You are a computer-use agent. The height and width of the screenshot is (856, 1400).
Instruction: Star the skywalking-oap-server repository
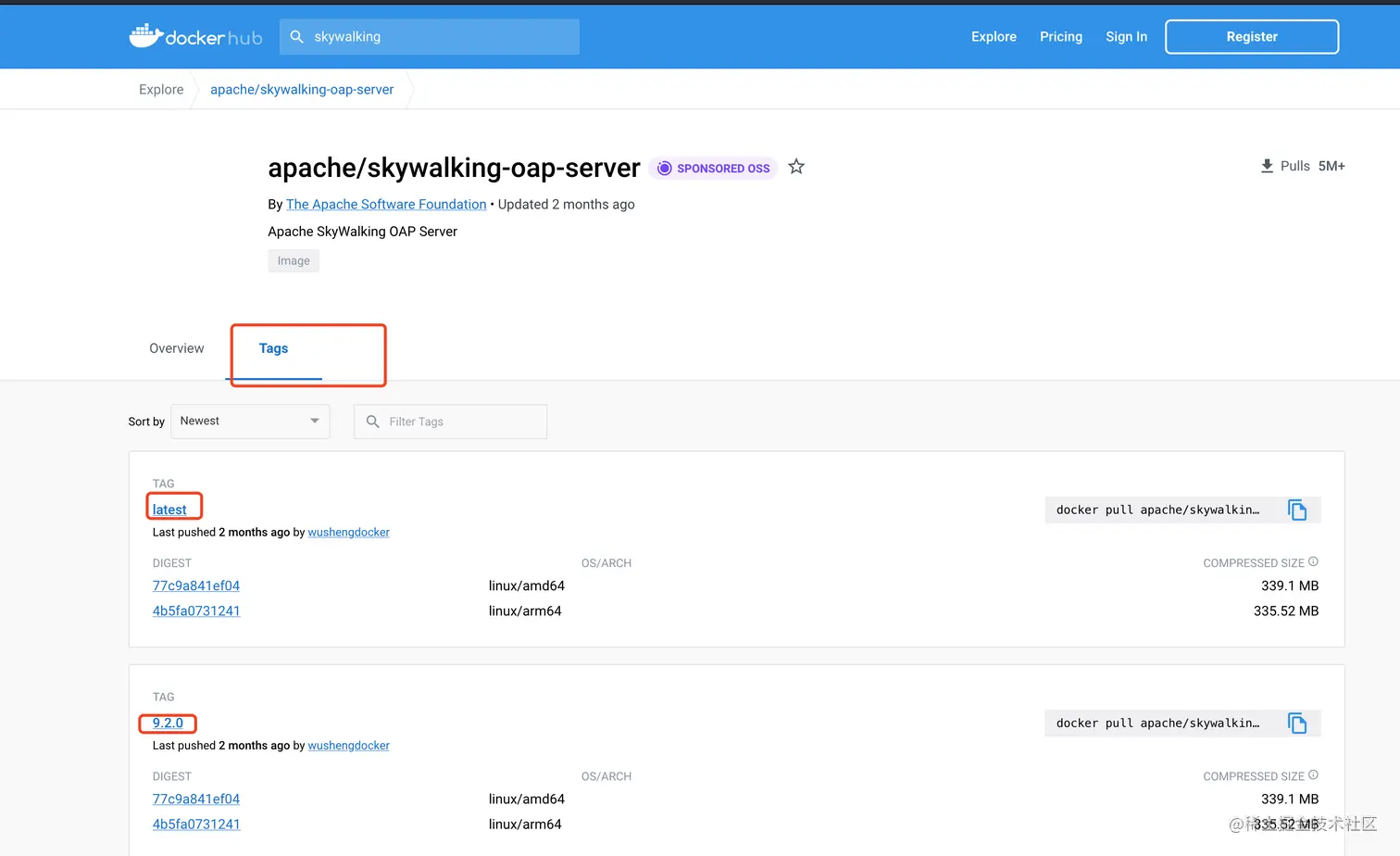coord(796,167)
